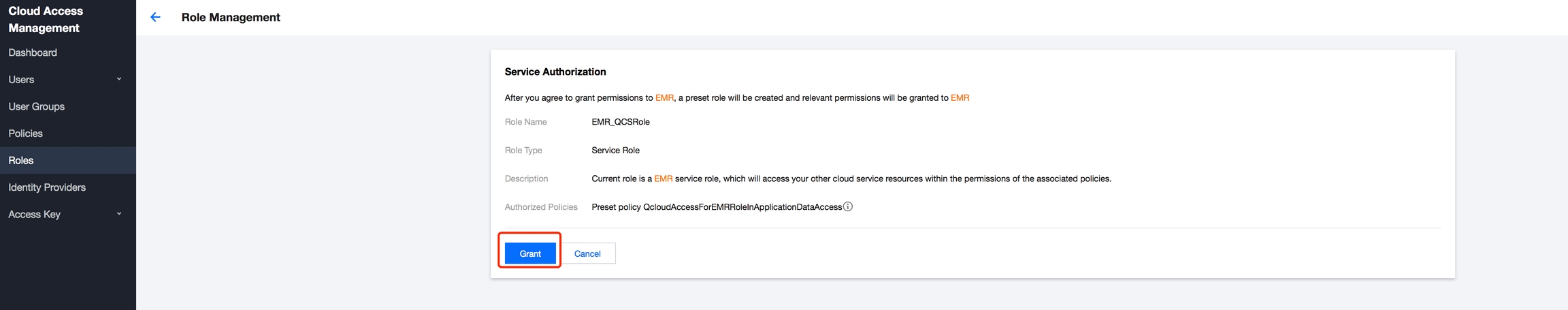This screenshot has width=1568, height=310.
Task: Click the Access Key label in the sidebar
Action: pyautogui.click(x=35, y=214)
